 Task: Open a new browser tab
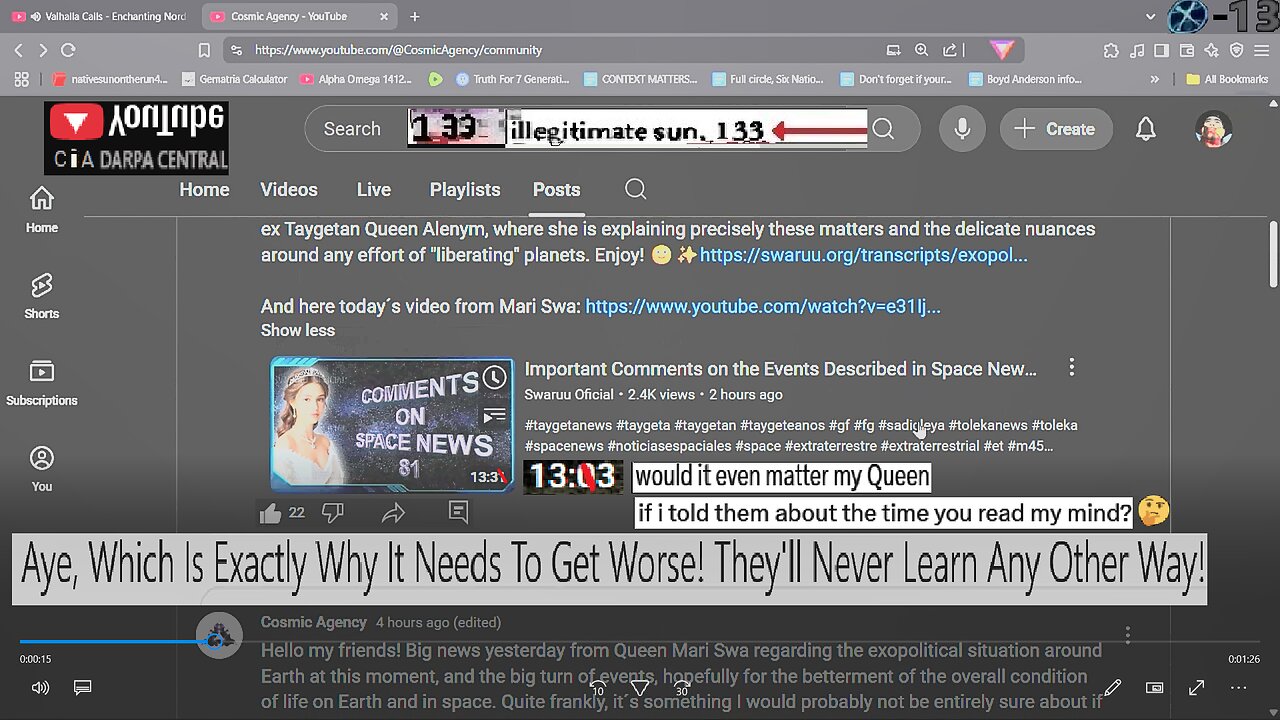(x=415, y=16)
